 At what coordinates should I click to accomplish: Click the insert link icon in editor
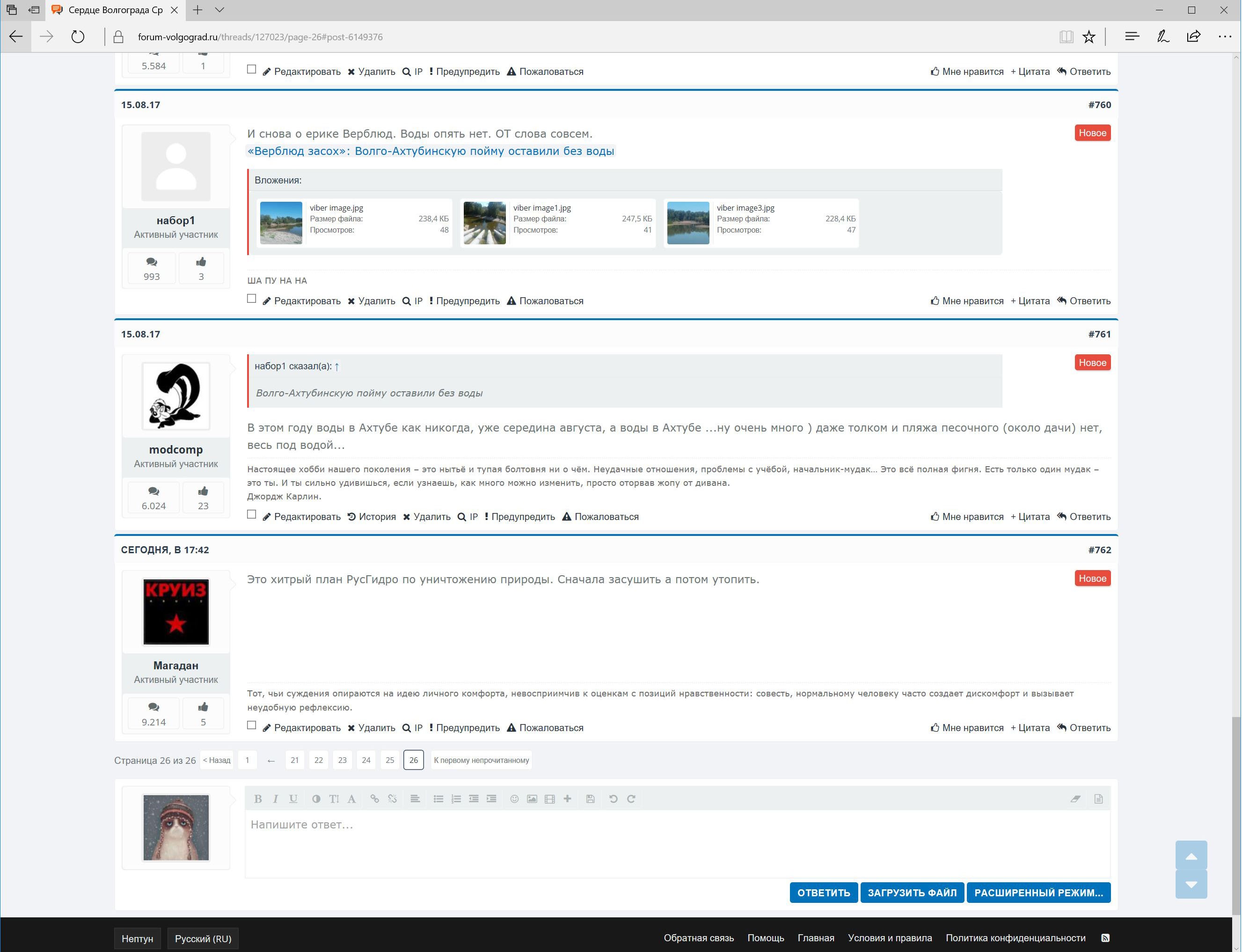tap(374, 799)
